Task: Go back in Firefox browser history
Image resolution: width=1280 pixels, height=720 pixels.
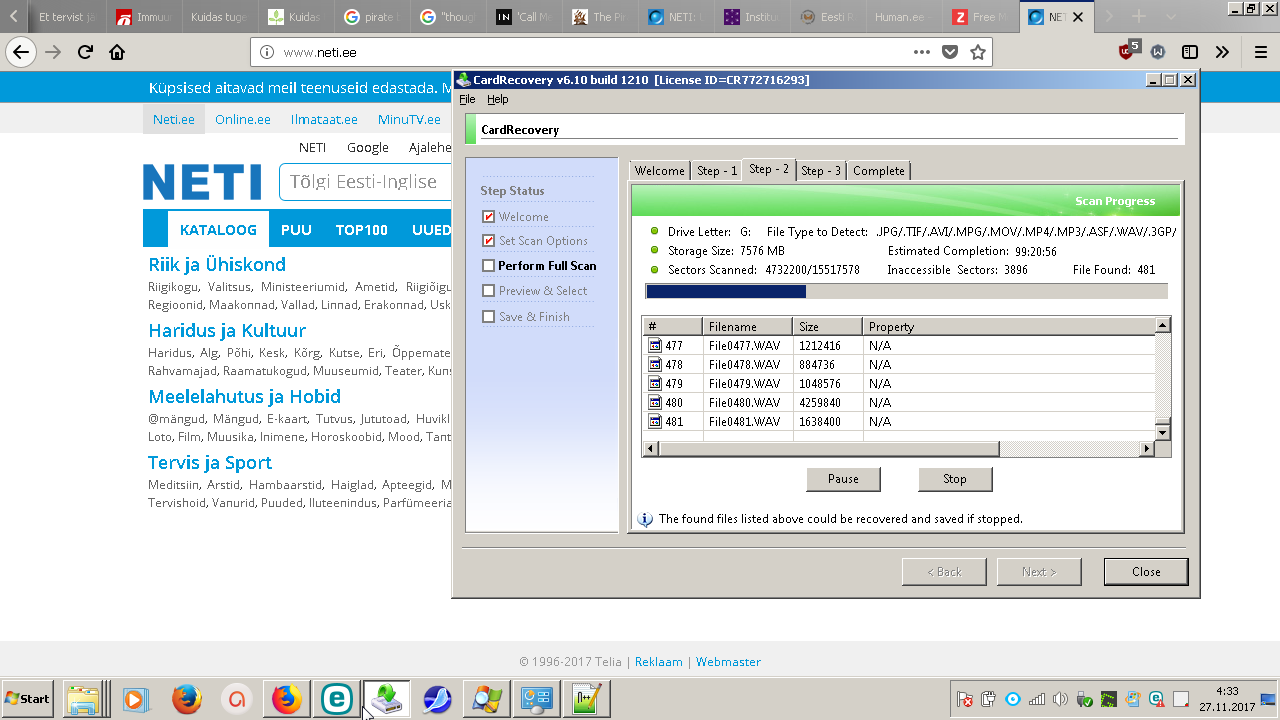Action: tap(21, 52)
